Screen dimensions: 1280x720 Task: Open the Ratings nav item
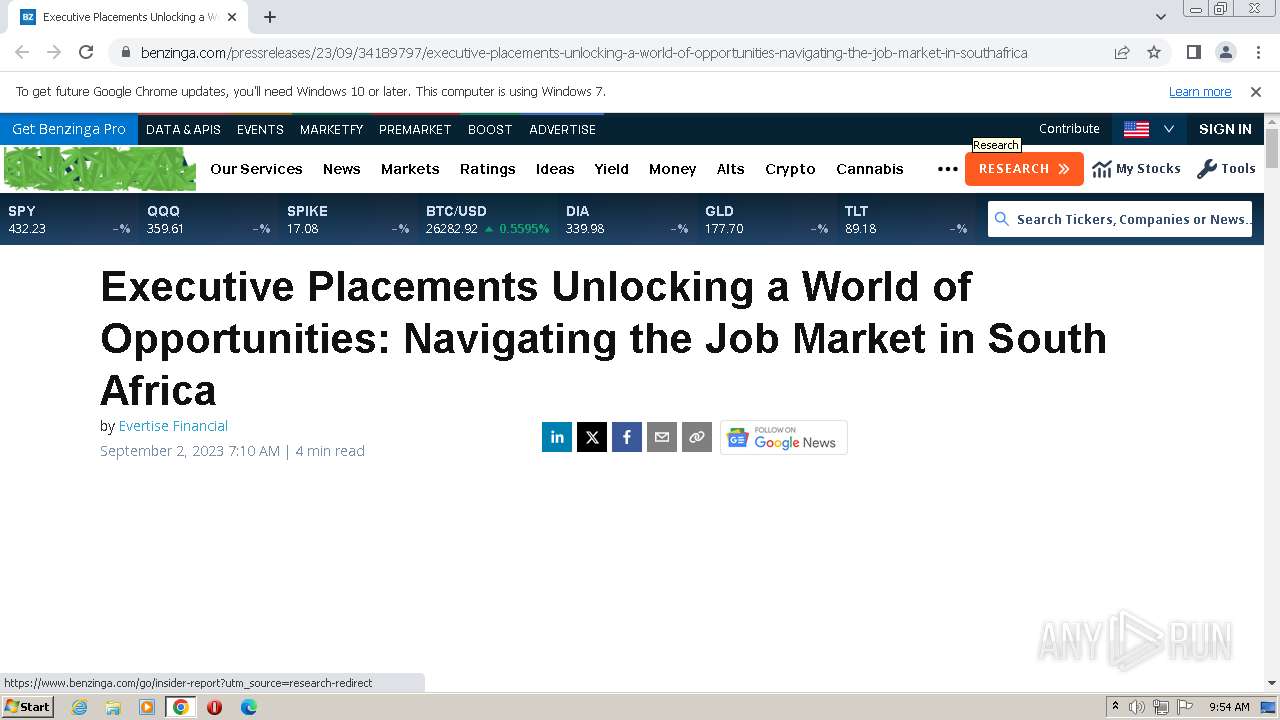tap(488, 169)
